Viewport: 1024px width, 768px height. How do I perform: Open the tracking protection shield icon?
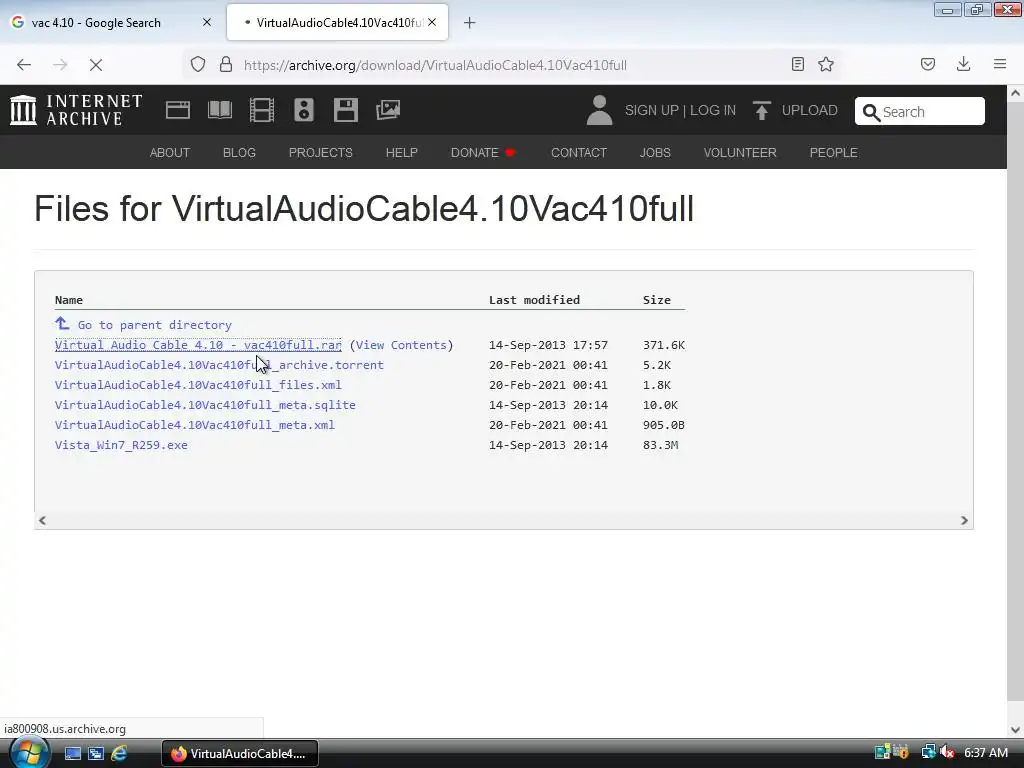[x=198, y=64]
